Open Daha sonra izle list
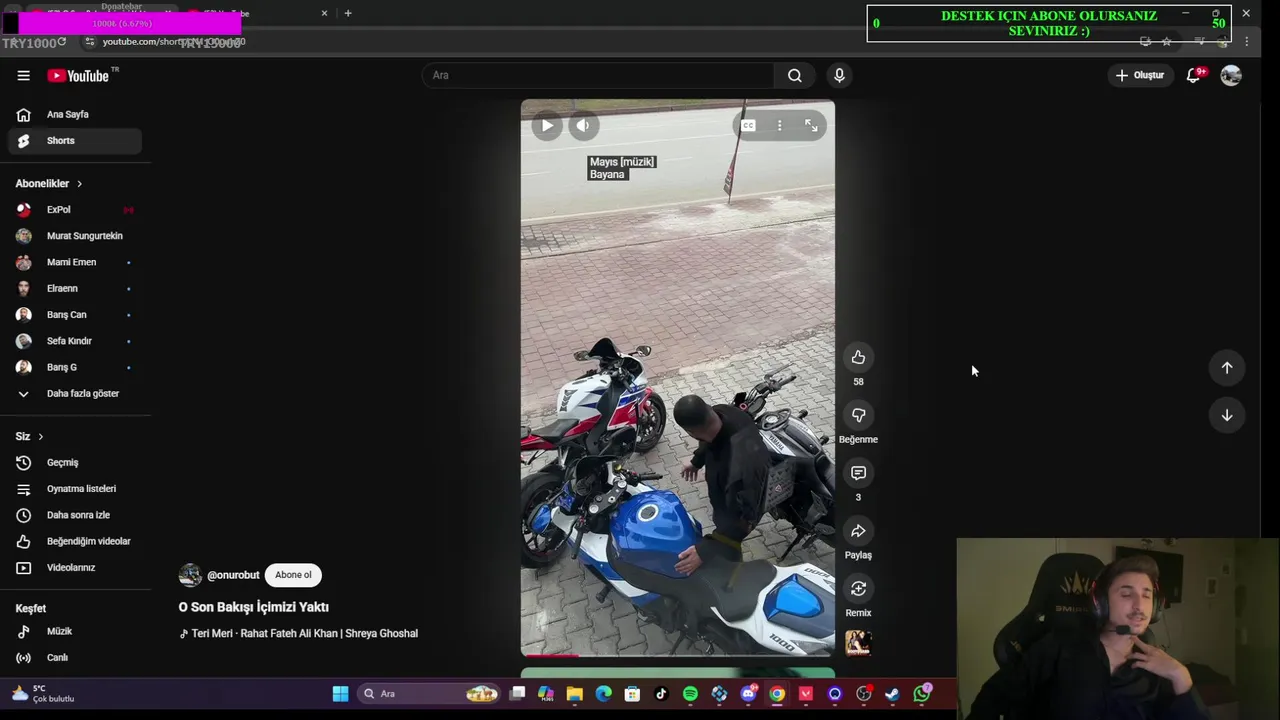This screenshot has width=1280, height=720. tap(75, 515)
